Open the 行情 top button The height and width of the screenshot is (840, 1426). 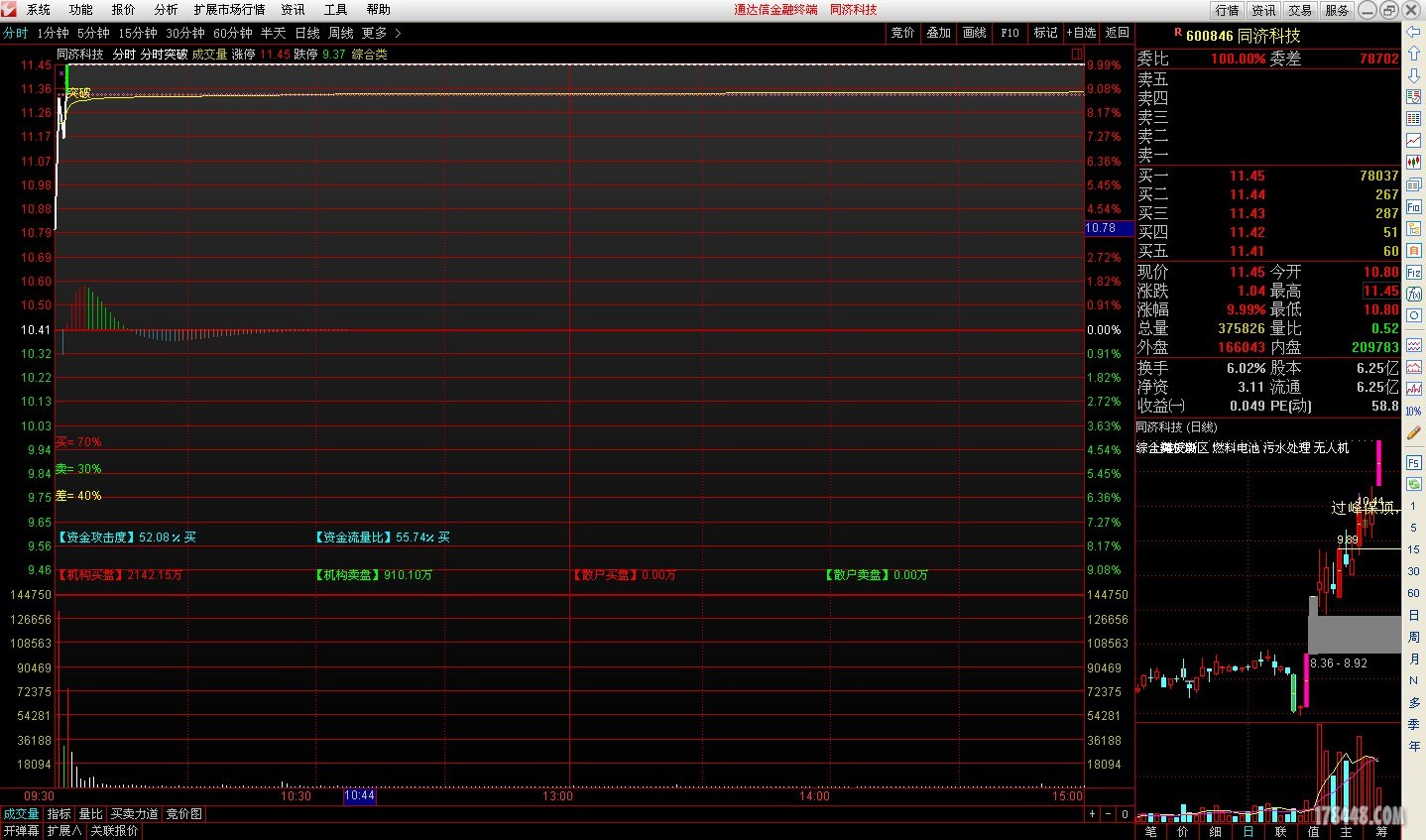pos(1228,10)
